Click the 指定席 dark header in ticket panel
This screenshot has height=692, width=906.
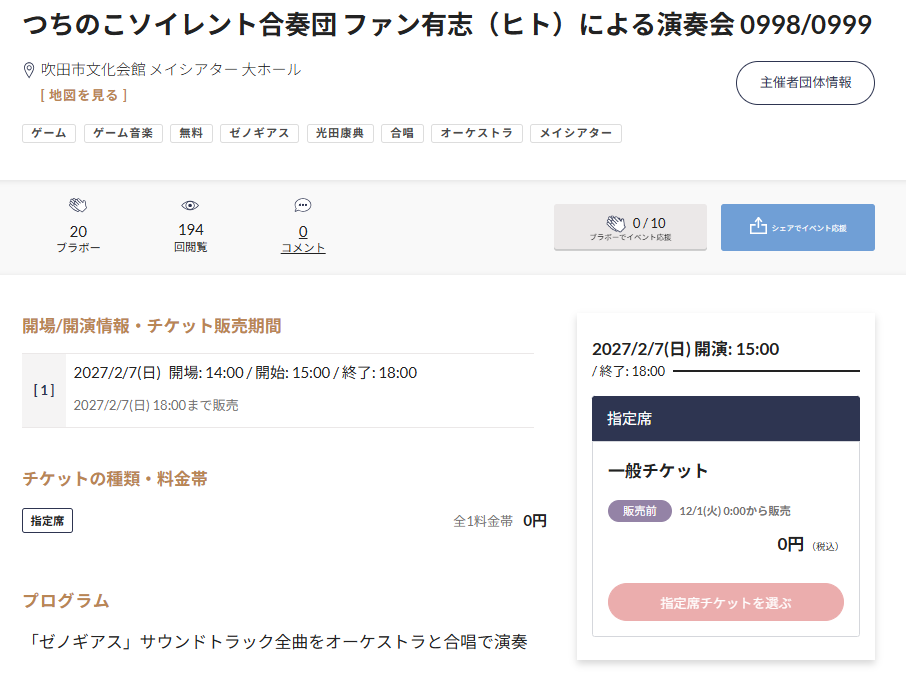click(726, 419)
